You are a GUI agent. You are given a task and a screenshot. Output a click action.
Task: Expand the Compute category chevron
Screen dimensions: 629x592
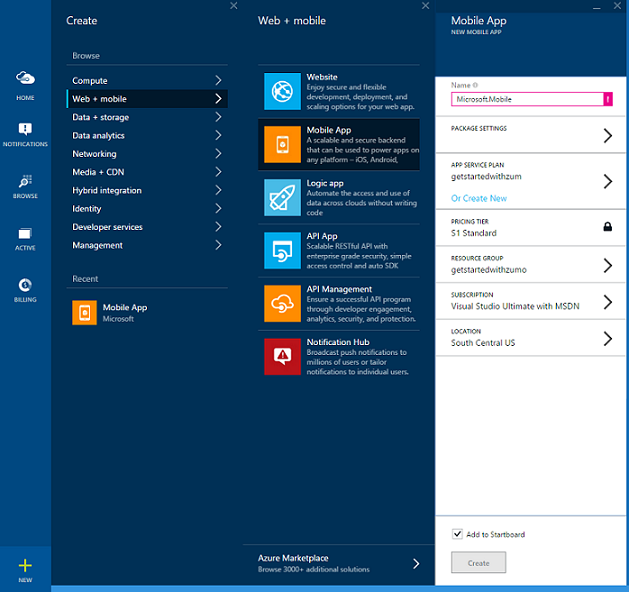coord(218,80)
